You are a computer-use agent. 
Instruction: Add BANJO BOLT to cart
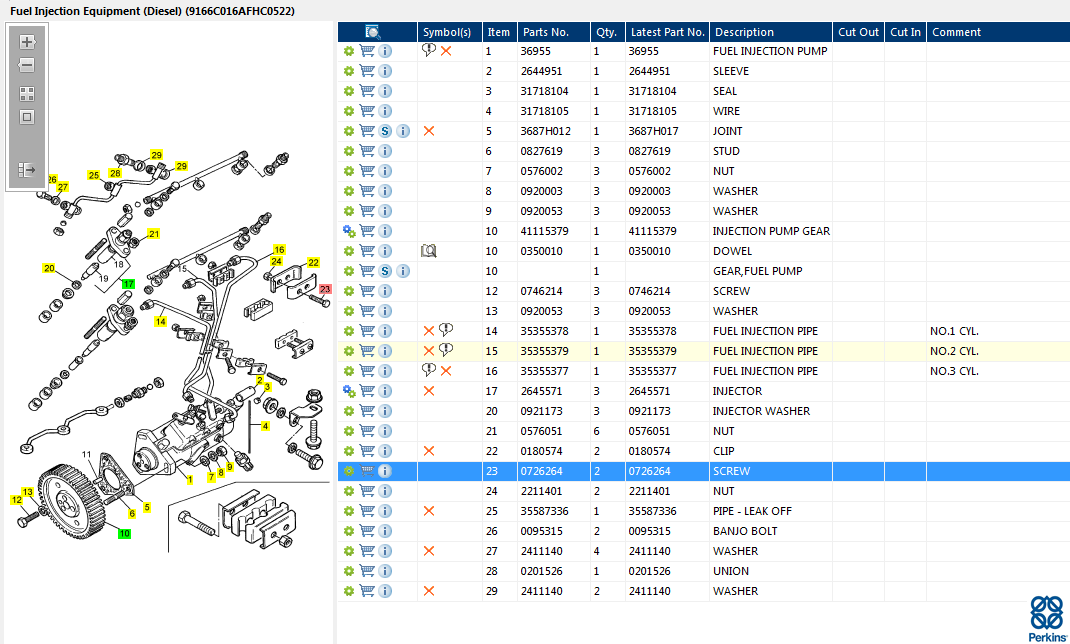tap(367, 531)
